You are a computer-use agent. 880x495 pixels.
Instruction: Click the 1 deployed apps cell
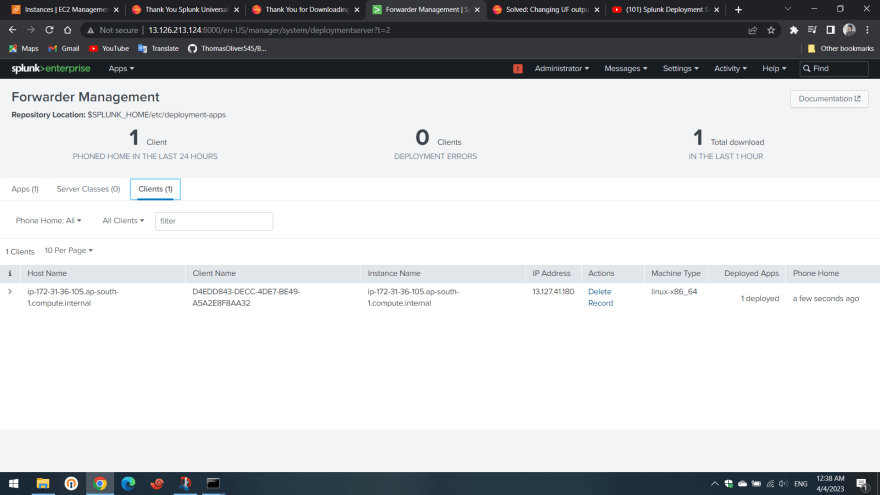point(760,299)
